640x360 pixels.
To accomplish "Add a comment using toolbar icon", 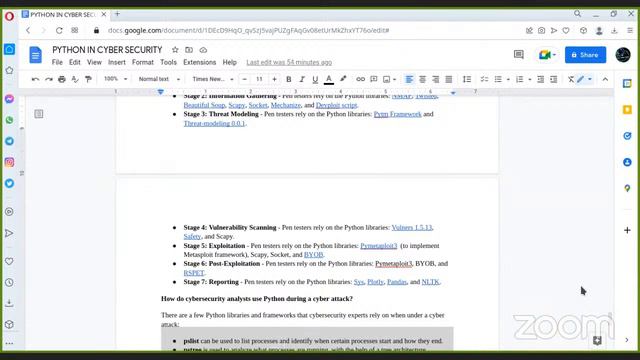I will click(x=373, y=79).
